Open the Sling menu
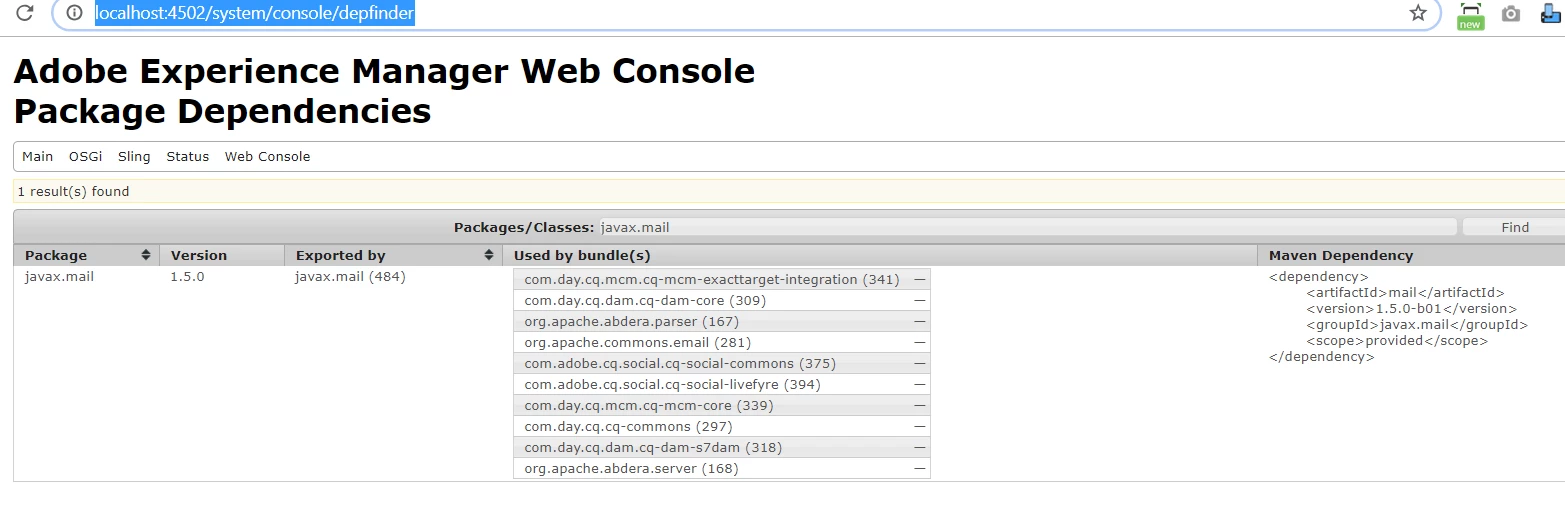 click(x=134, y=156)
